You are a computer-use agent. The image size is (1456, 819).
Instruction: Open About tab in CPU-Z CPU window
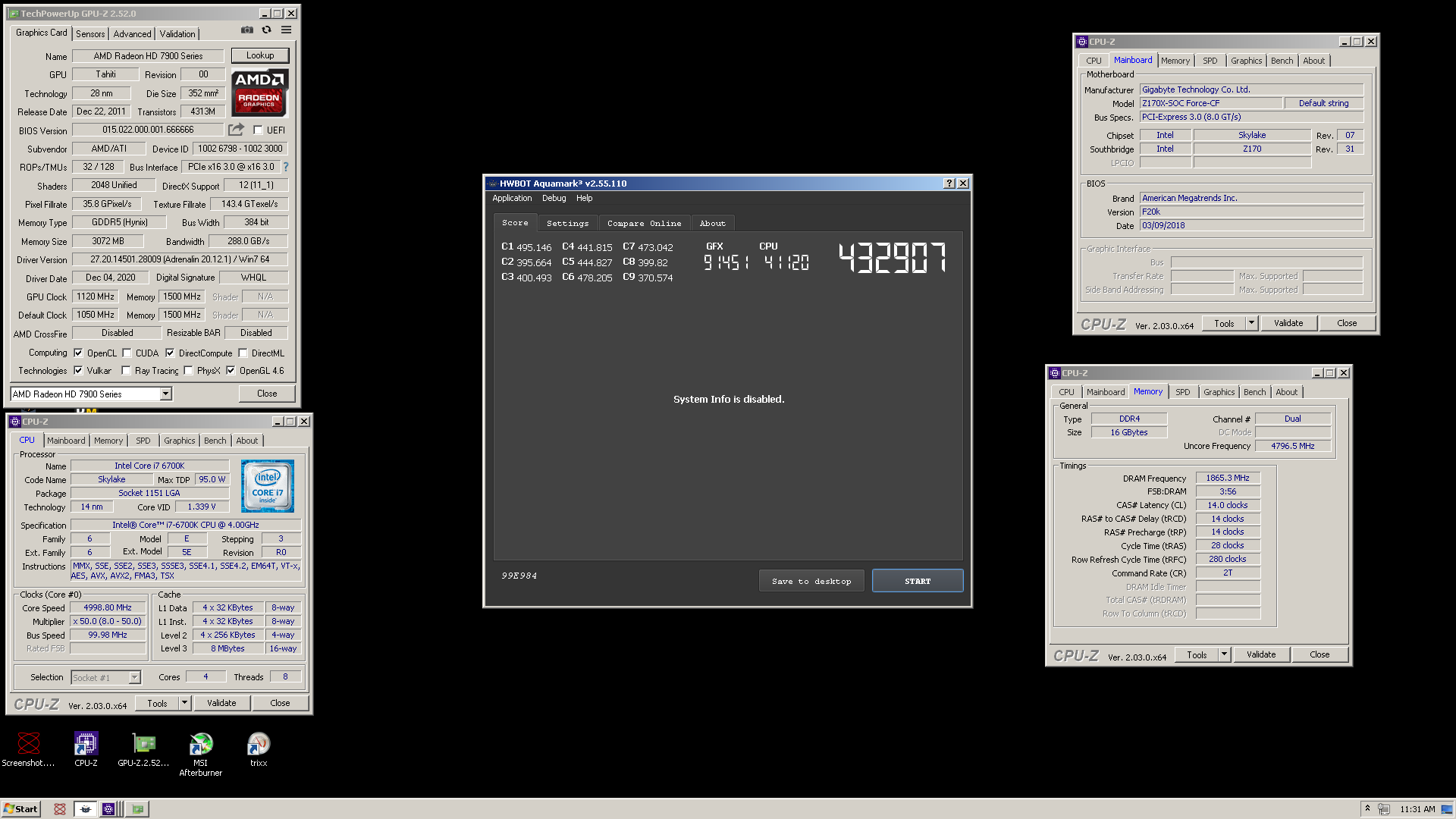coord(246,441)
